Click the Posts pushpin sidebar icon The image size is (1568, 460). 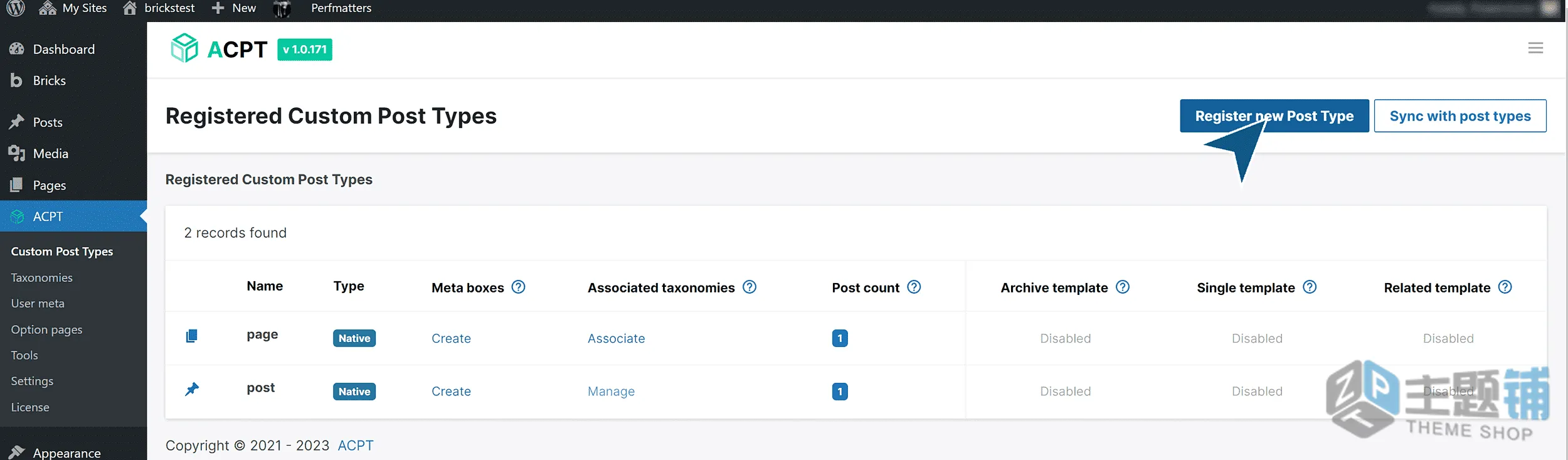(x=17, y=122)
